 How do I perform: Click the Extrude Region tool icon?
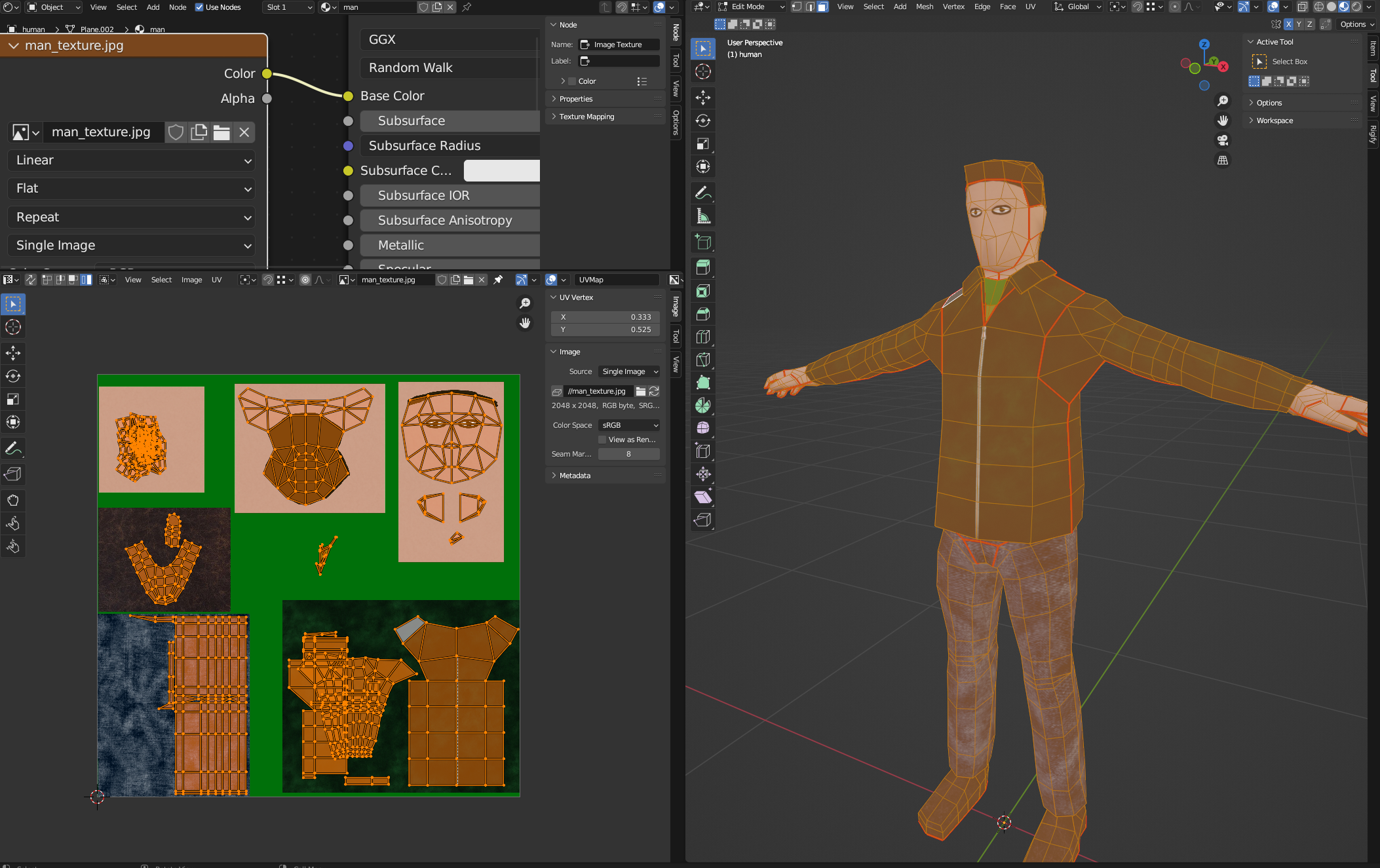(x=702, y=267)
